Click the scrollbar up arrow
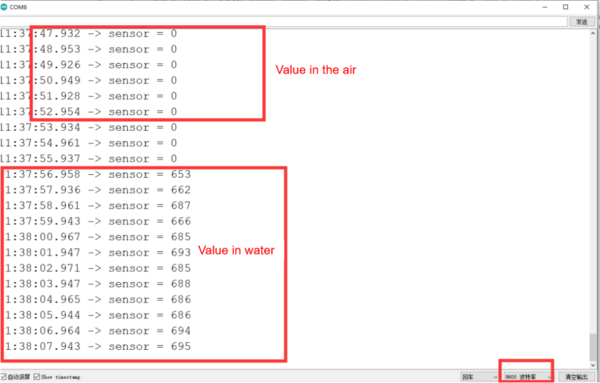The width and height of the screenshot is (600, 383). [x=593, y=34]
